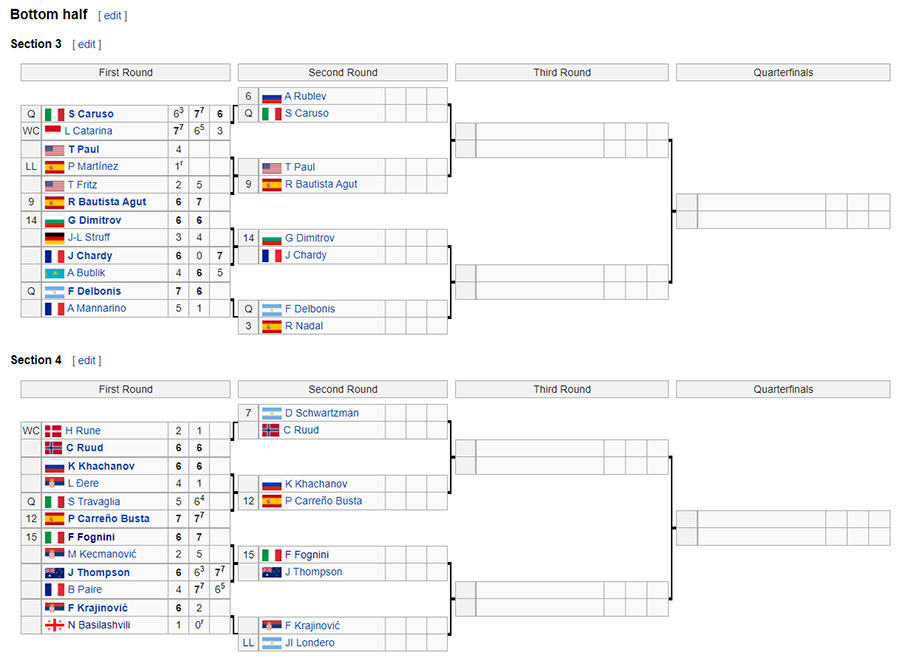Open S Travaglia player link
Image resolution: width=900 pixels, height=658 pixels.
pyautogui.click(x=94, y=502)
